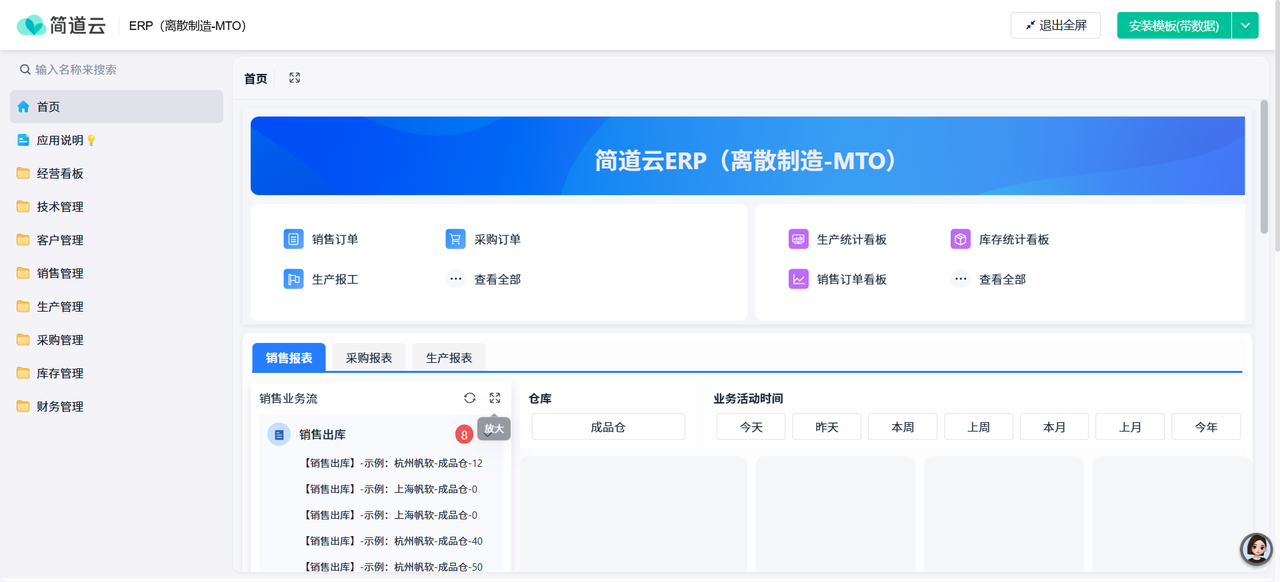Viewport: 1280px width, 582px height.
Task: Click the 销售出库 list icon
Action: (280, 434)
